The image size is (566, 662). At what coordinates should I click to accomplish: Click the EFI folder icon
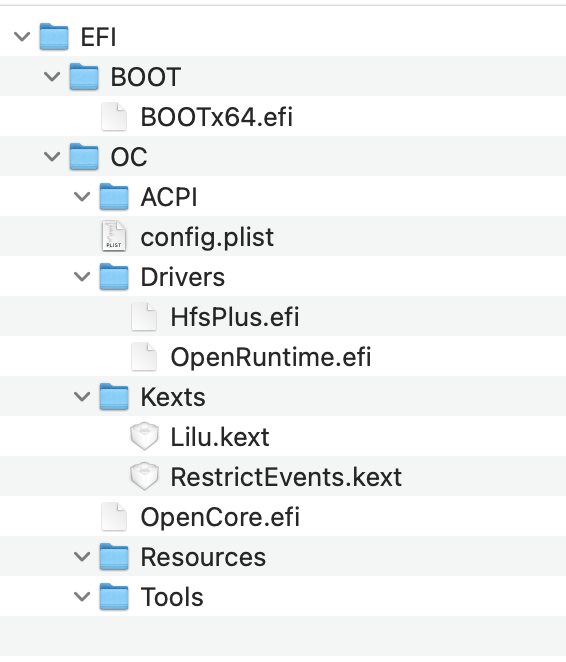[54, 37]
